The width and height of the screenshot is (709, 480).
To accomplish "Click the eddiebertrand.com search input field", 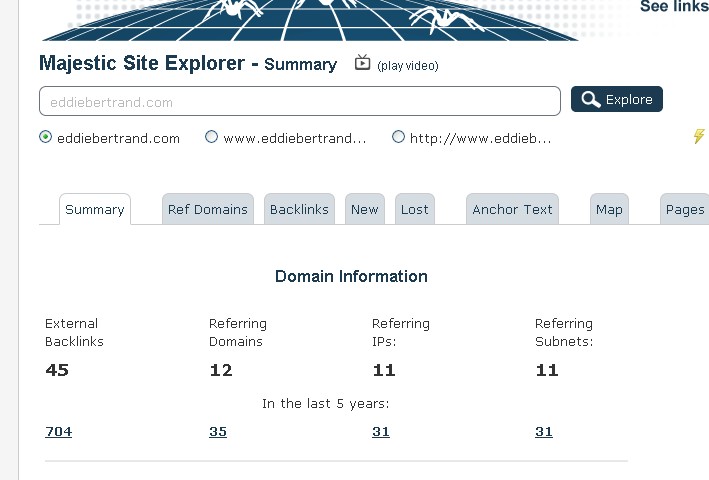I will click(x=300, y=101).
